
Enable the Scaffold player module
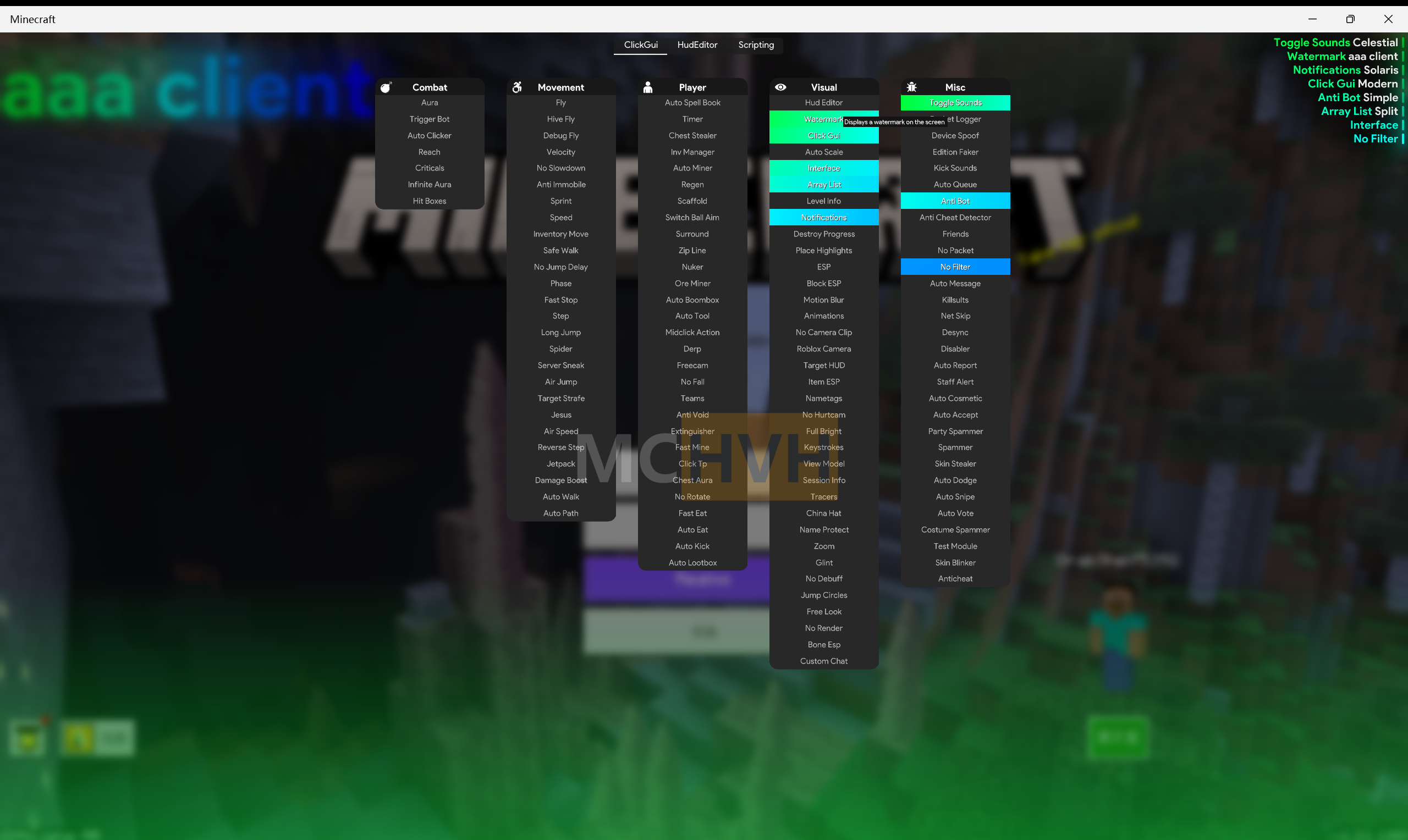coord(692,201)
